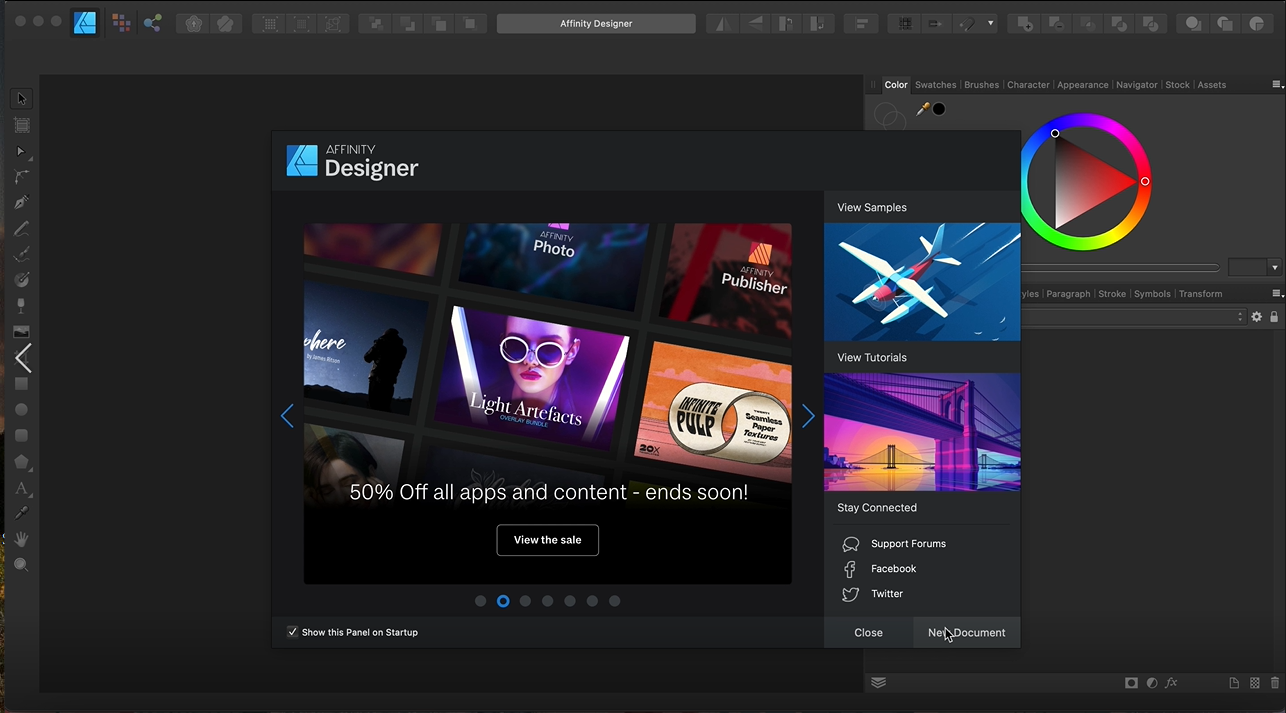Click the New Document button

(967, 632)
